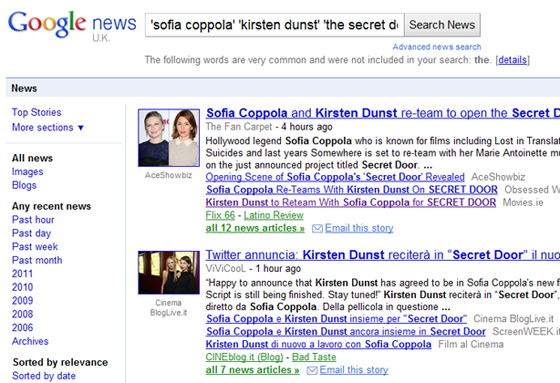The width and height of the screenshot is (560, 383).
Task: Click the AceShowbiz thumbnail of two women
Action: point(169,138)
